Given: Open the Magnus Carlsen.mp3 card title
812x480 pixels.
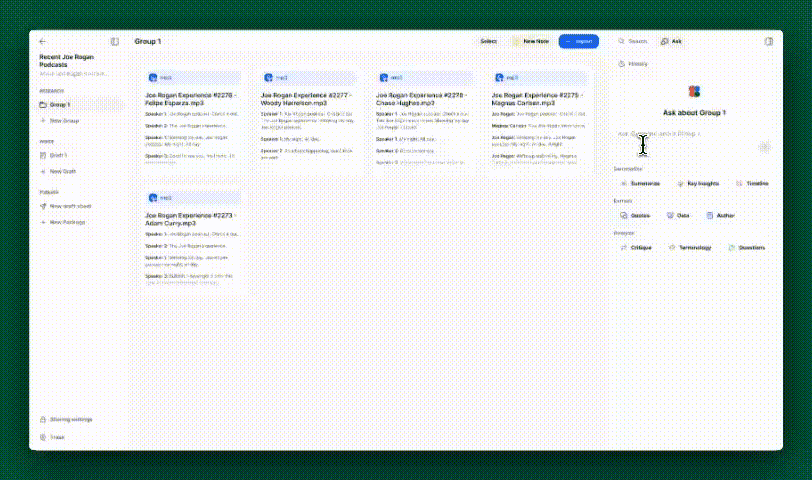Looking at the screenshot, I should click(537, 99).
